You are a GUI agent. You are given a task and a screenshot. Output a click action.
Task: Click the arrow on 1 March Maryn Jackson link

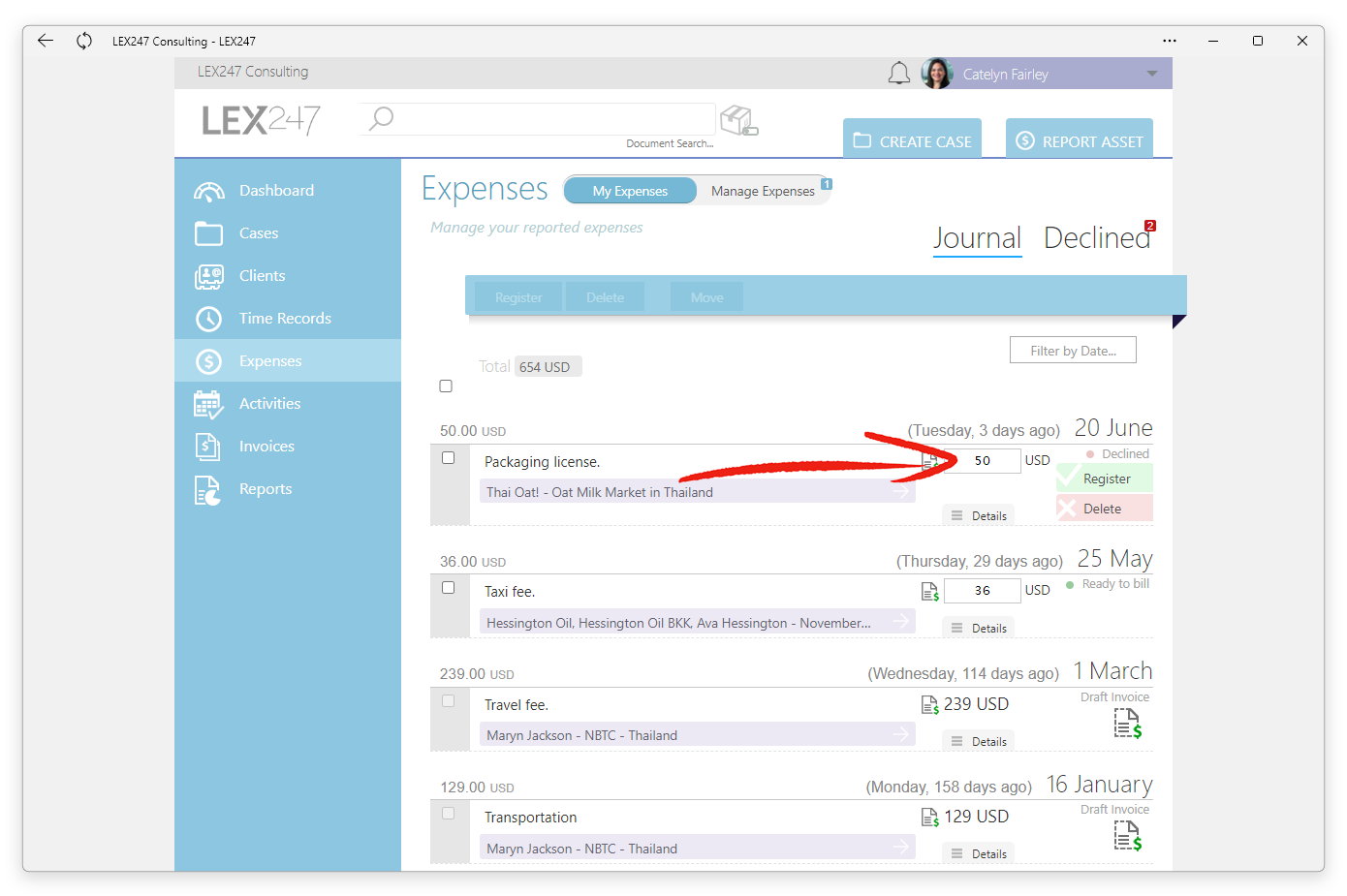pyautogui.click(x=902, y=734)
